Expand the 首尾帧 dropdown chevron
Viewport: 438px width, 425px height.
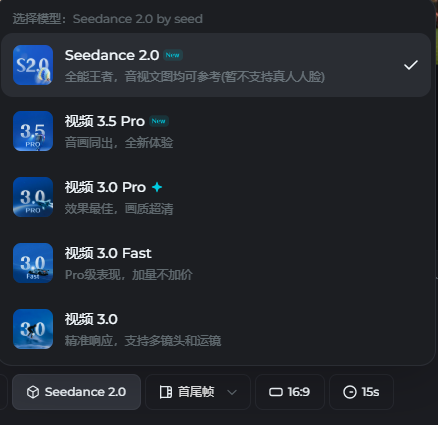(232, 392)
